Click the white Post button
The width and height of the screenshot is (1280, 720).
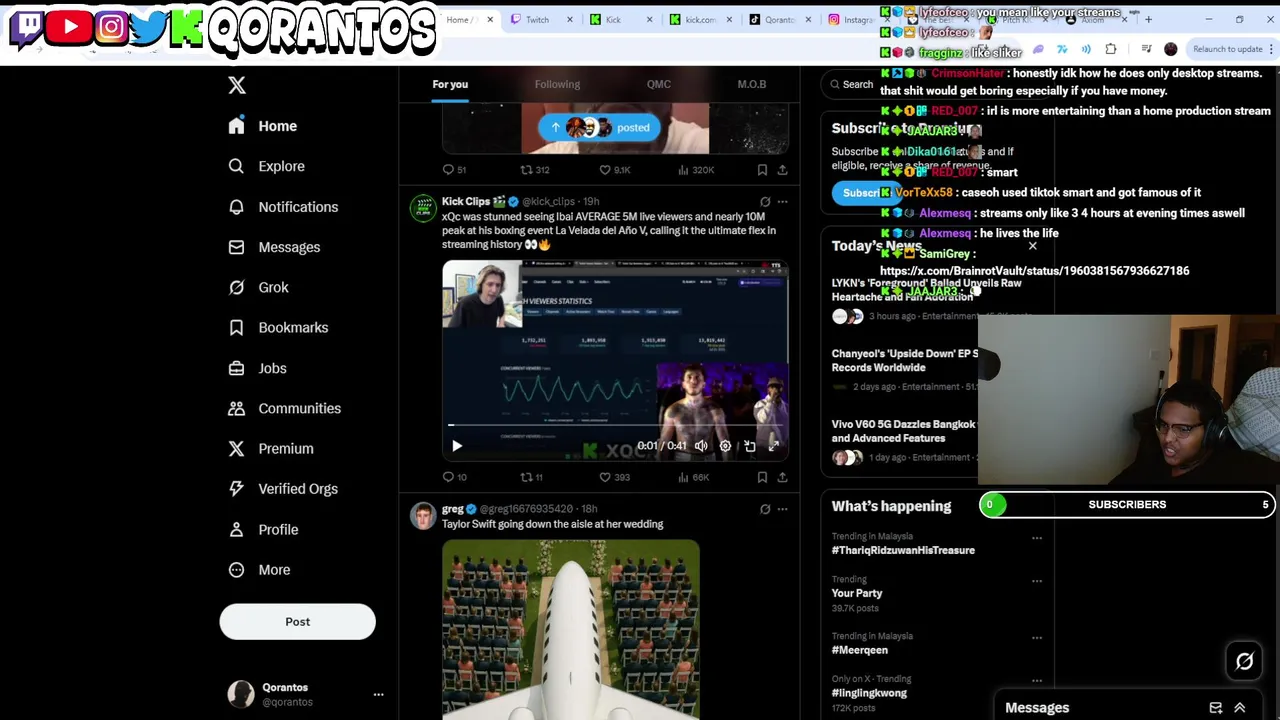pyautogui.click(x=297, y=622)
